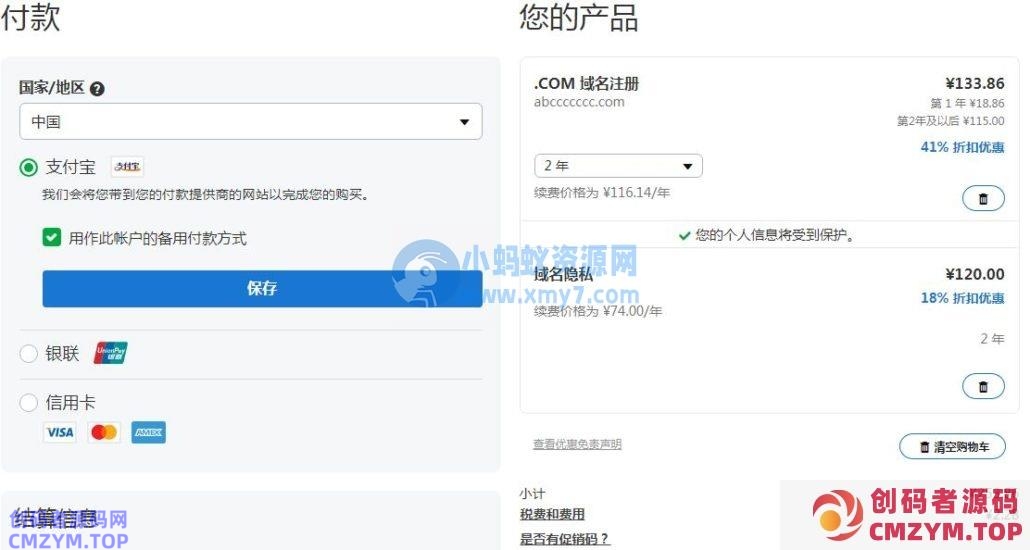The height and width of the screenshot is (550, 1030).
Task: Click the Mastercard logo icon
Action: 104,432
